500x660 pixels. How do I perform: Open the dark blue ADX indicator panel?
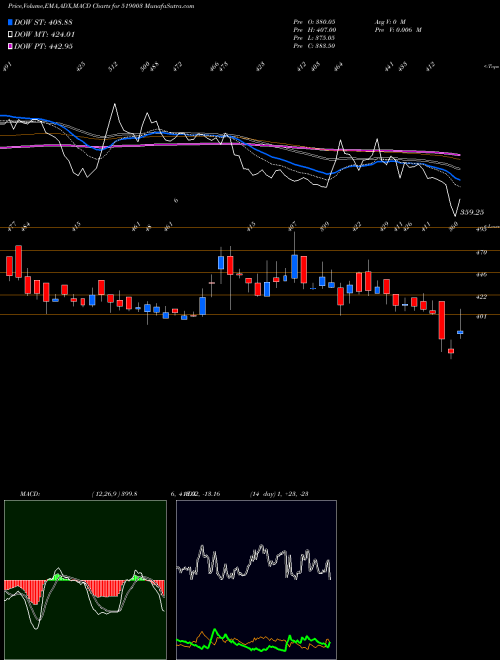click(x=256, y=580)
